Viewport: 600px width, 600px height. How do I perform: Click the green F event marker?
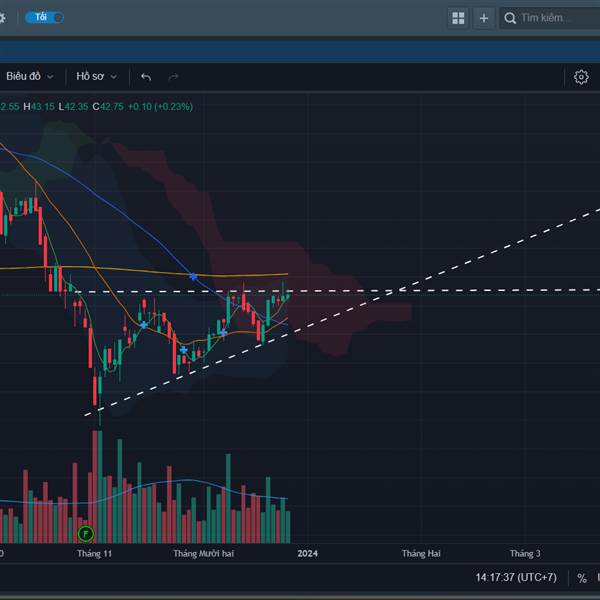click(86, 533)
